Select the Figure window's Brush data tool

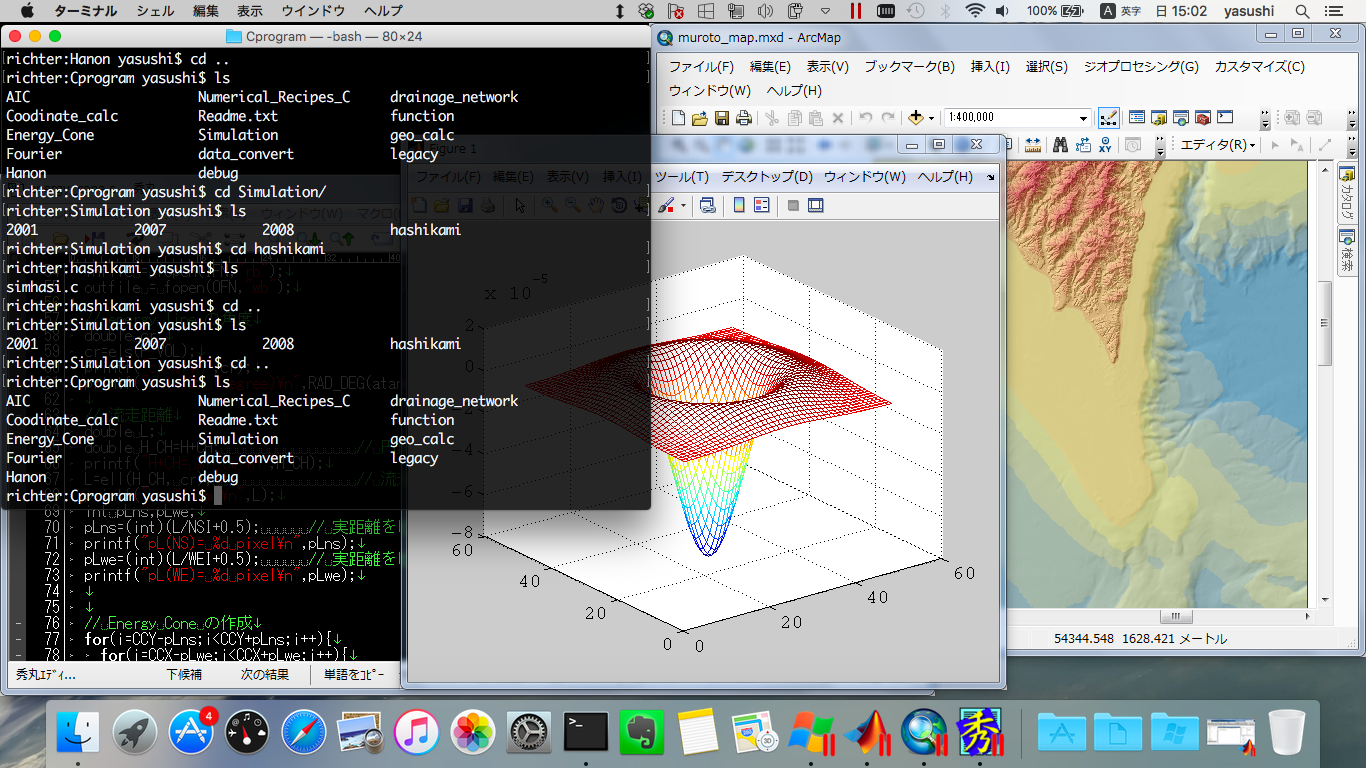click(666, 205)
